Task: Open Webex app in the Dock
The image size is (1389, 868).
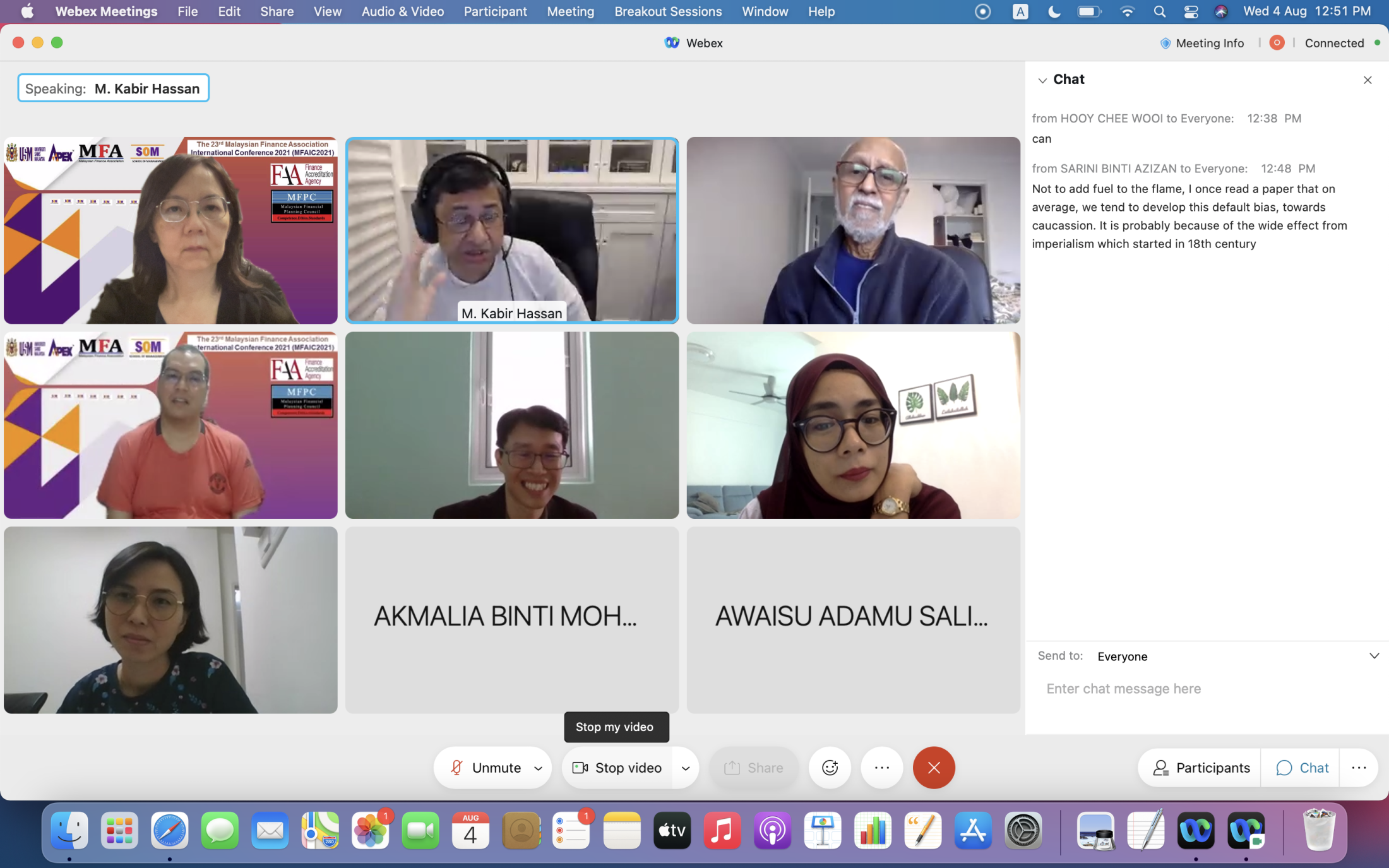Action: [x=1196, y=831]
